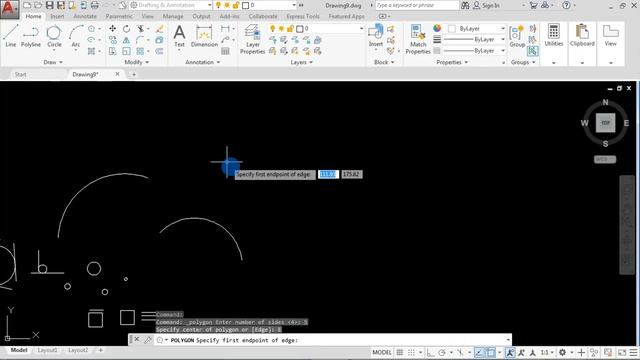
Task: Toggle snap mode in status bar
Action: (x=411, y=352)
